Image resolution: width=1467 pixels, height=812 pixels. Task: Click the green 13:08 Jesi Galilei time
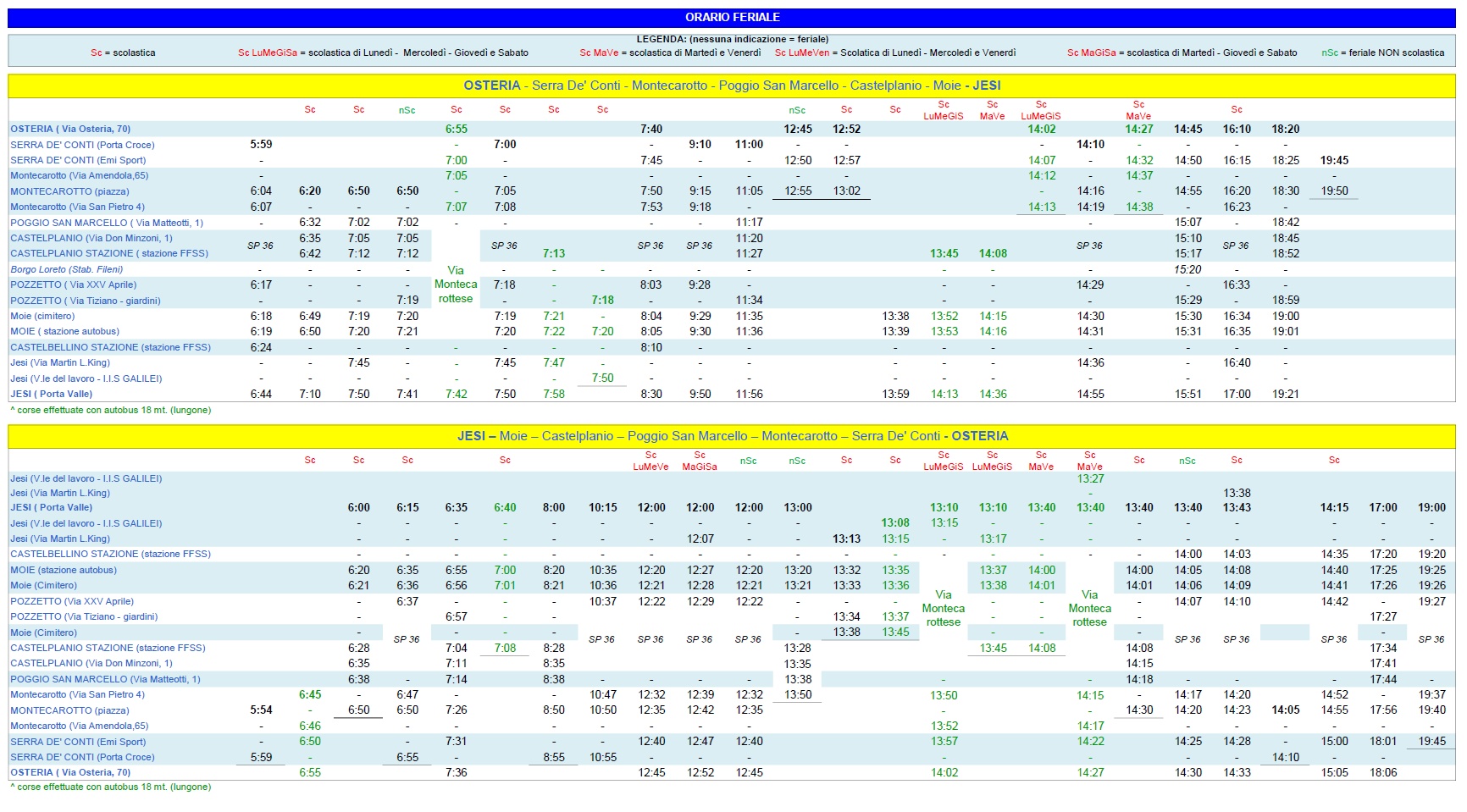tap(895, 523)
